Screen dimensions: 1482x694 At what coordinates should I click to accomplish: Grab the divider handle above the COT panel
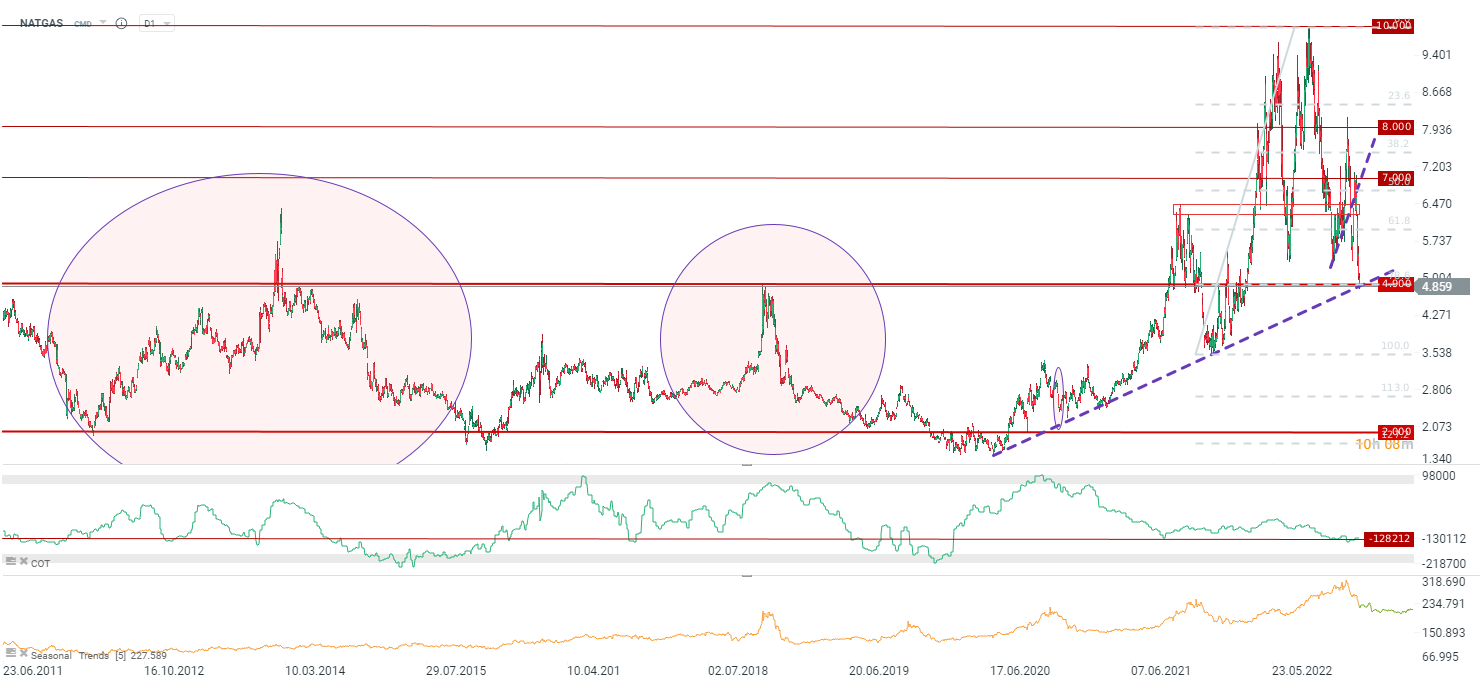(x=745, y=466)
